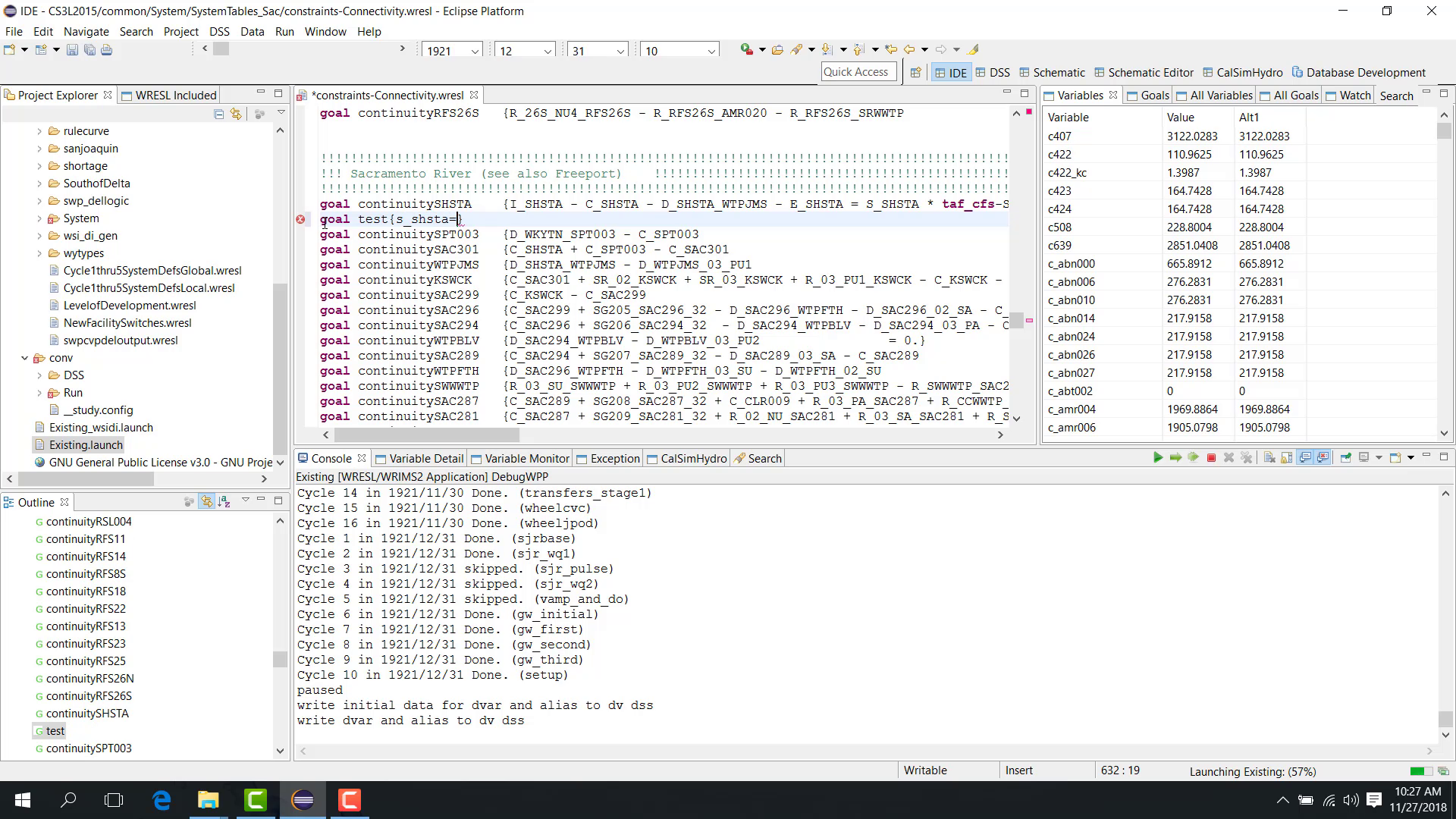Click the Display Selected Console monitor icon
This screenshot has height=819, width=1456.
(1364, 457)
